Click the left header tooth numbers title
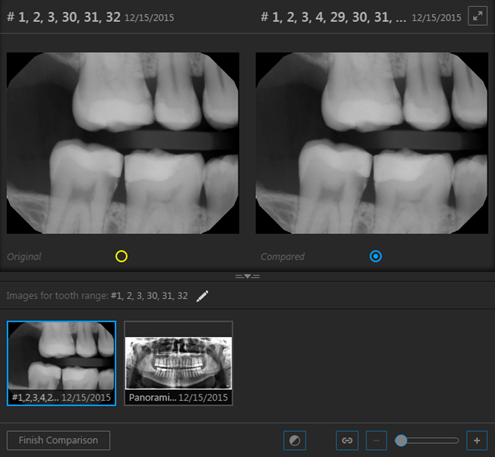This screenshot has width=495, height=457. point(64,17)
